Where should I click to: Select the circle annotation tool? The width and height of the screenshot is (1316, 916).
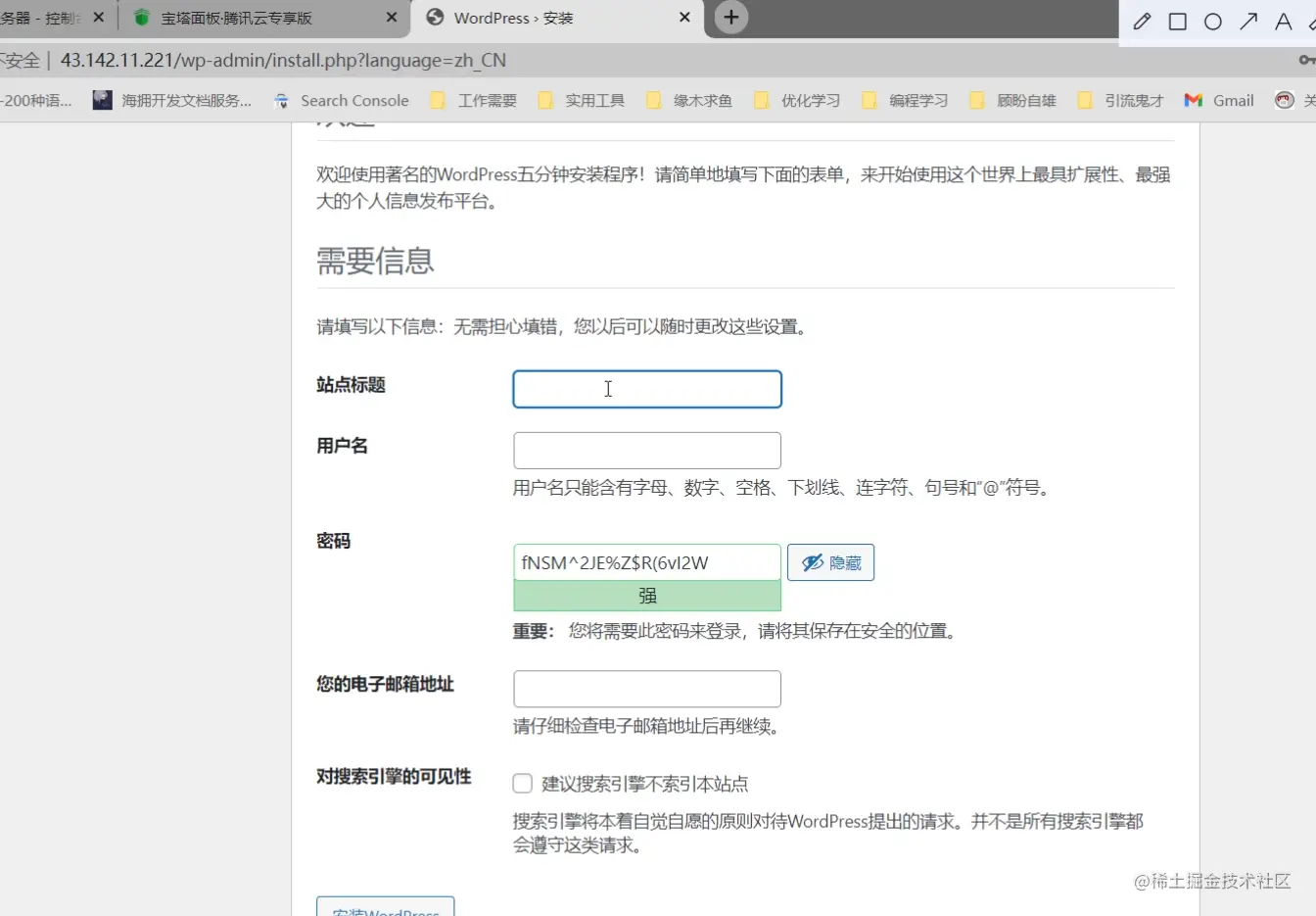coord(1212,20)
